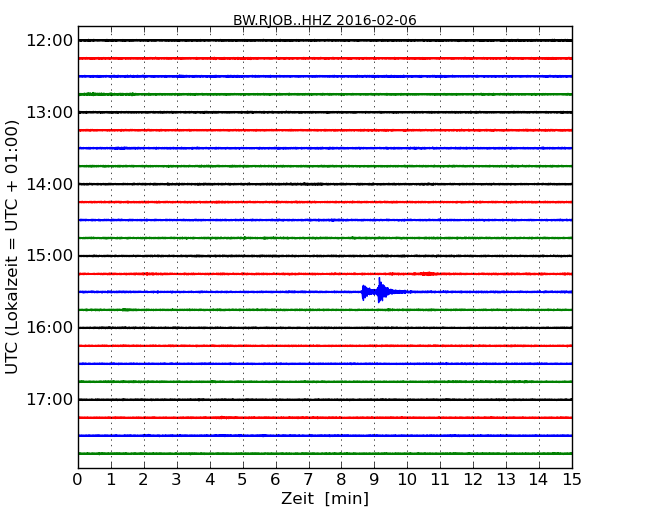The image size is (650, 520).
Task: Click the 15:00 time axis label
Action: pos(50,256)
